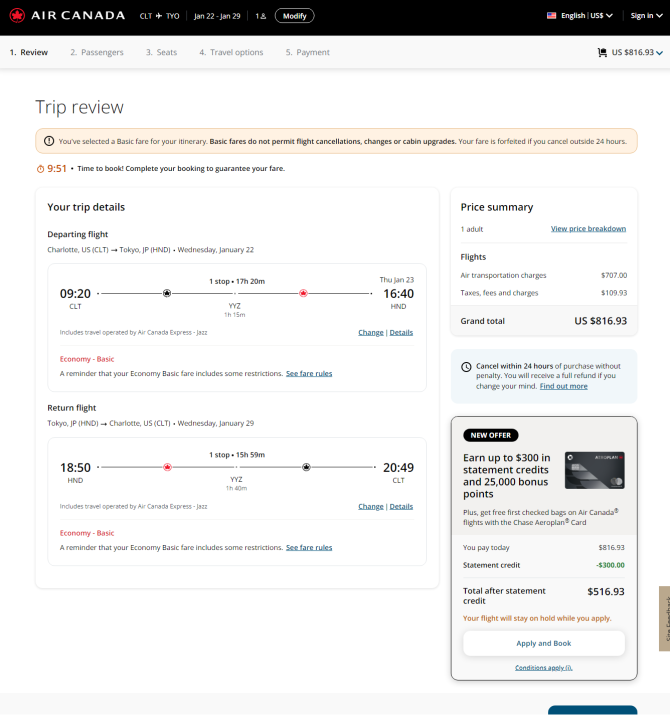
Task: Click the Jan 22 - Jan 29 dates in header
Action: (217, 16)
